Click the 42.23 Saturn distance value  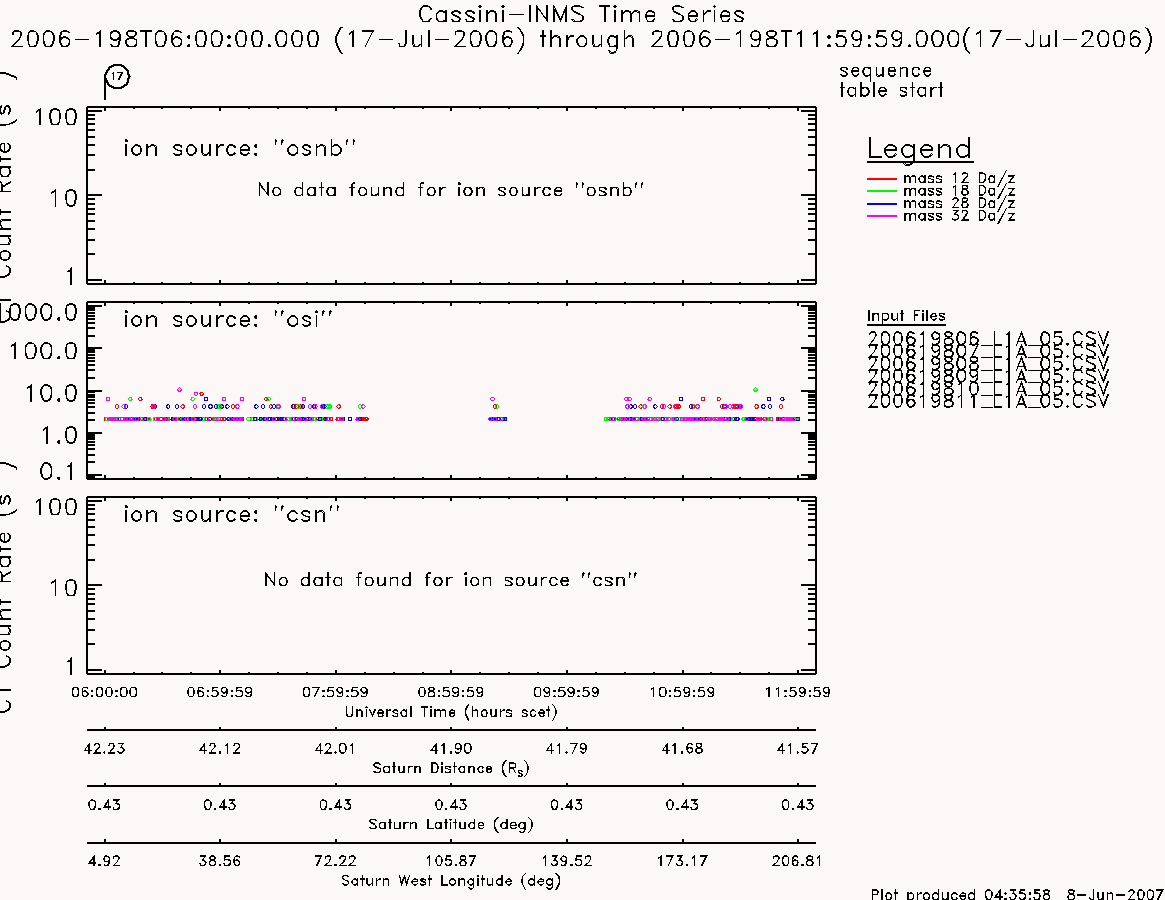pyautogui.click(x=104, y=748)
